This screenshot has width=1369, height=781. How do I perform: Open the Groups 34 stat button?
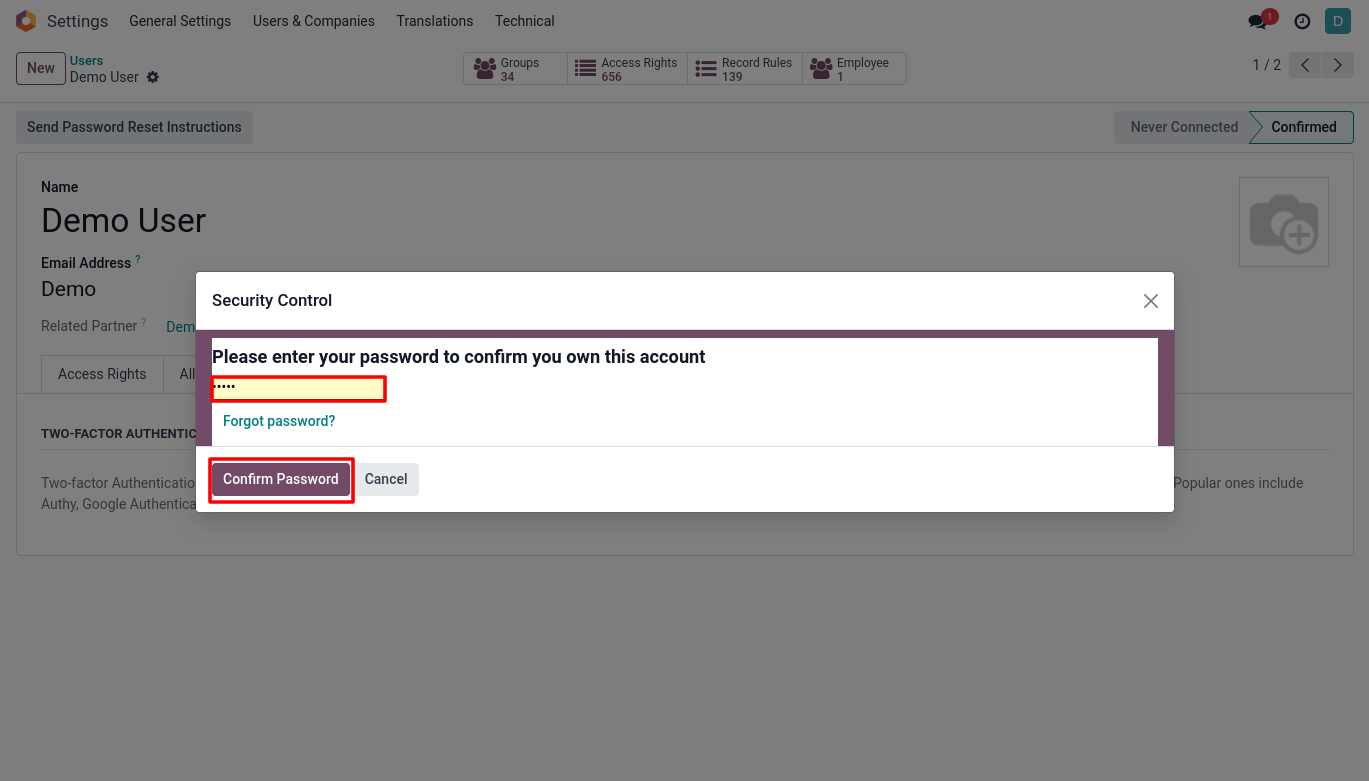pyautogui.click(x=515, y=69)
